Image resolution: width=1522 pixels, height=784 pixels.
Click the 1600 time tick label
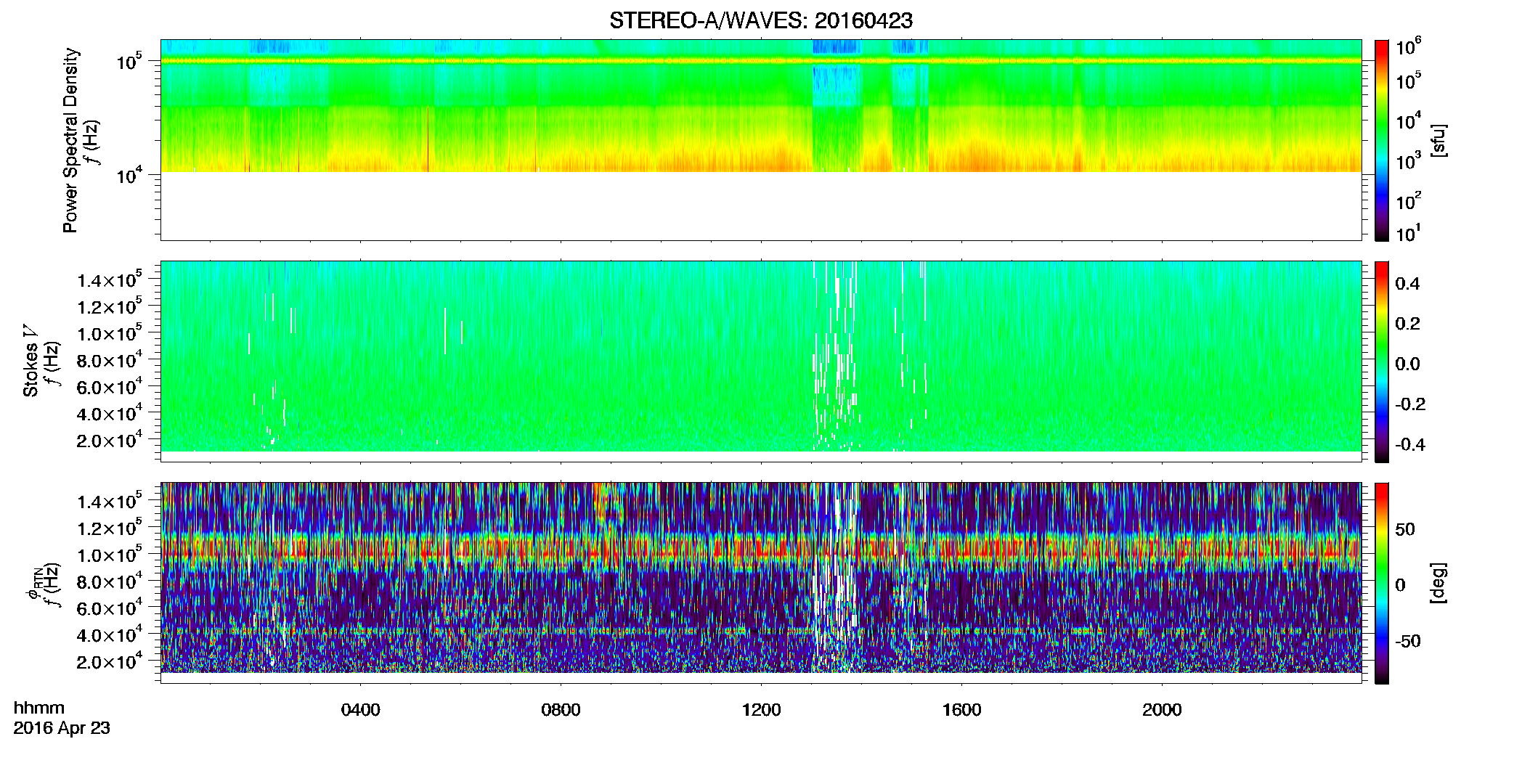pos(961,710)
